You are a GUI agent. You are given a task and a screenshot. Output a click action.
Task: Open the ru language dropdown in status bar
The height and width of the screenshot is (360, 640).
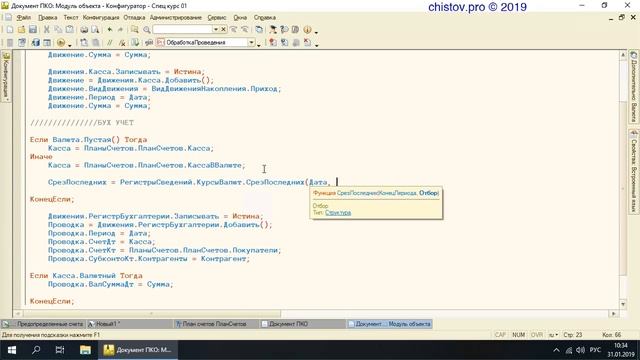coord(553,335)
